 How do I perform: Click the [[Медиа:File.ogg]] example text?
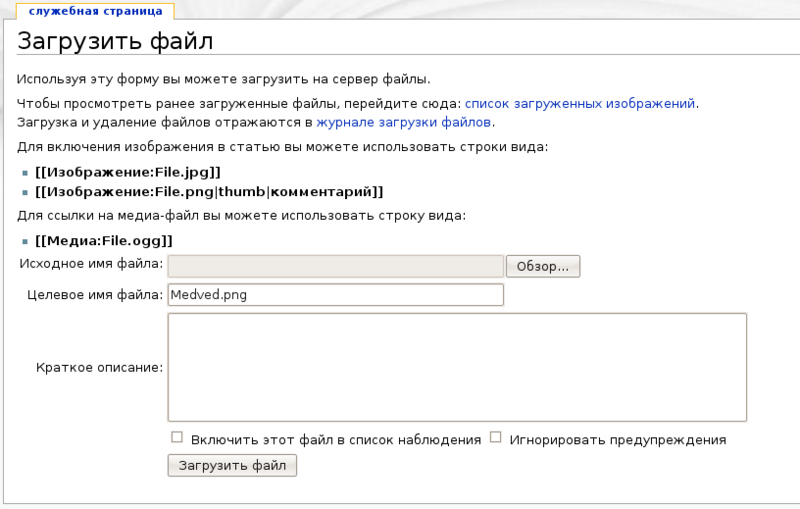tap(104, 240)
